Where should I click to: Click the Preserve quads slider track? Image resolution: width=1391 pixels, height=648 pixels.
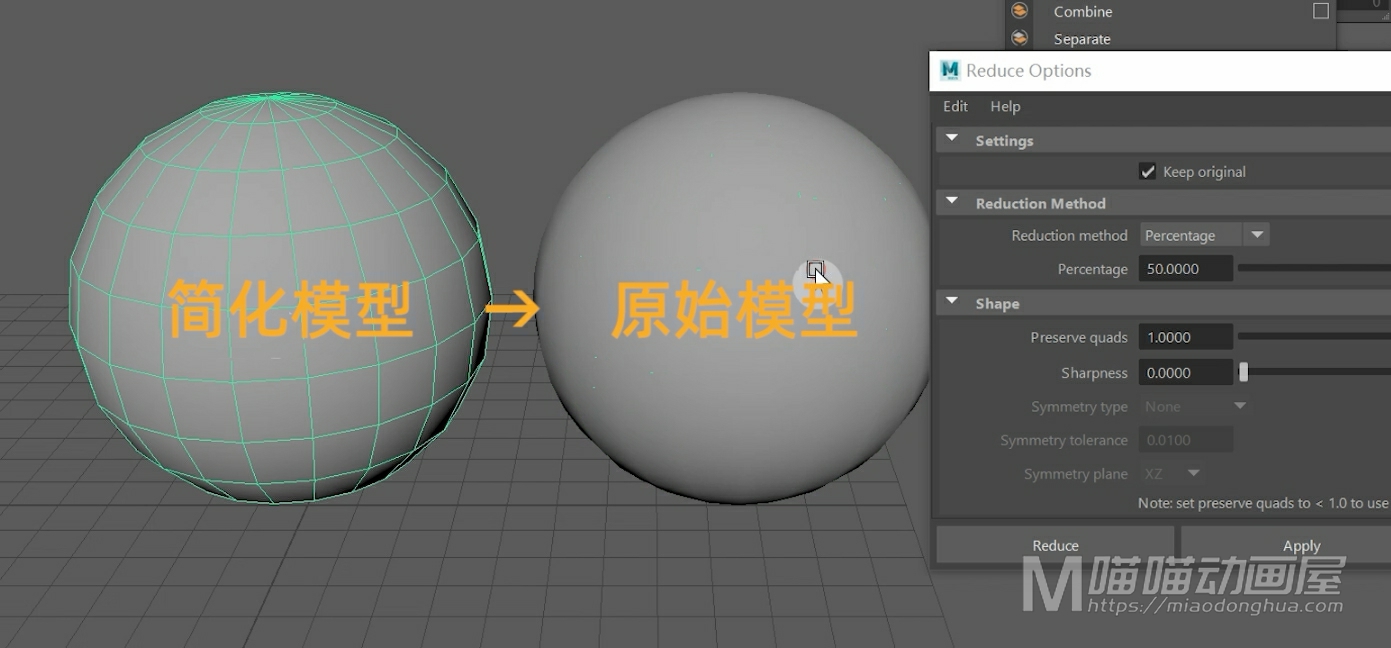coord(1314,337)
